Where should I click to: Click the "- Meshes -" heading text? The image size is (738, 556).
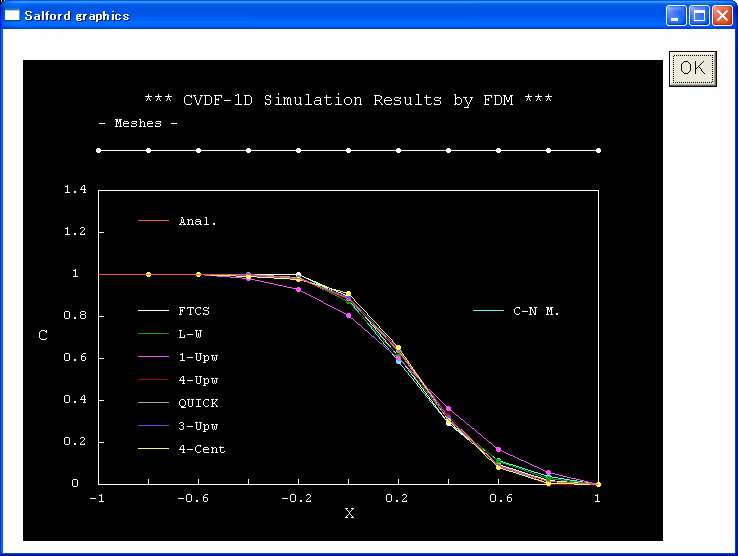138,123
